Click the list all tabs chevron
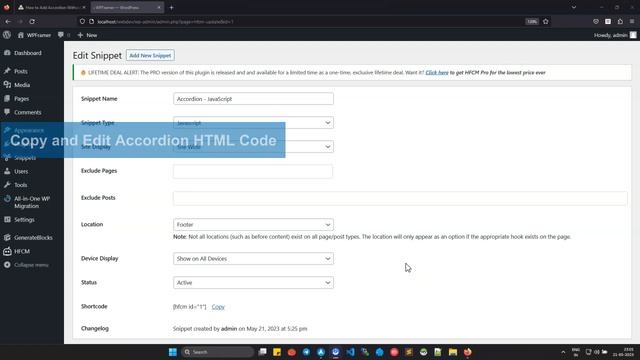Image resolution: width=640 pixels, height=360 pixels. click(x=573, y=7)
